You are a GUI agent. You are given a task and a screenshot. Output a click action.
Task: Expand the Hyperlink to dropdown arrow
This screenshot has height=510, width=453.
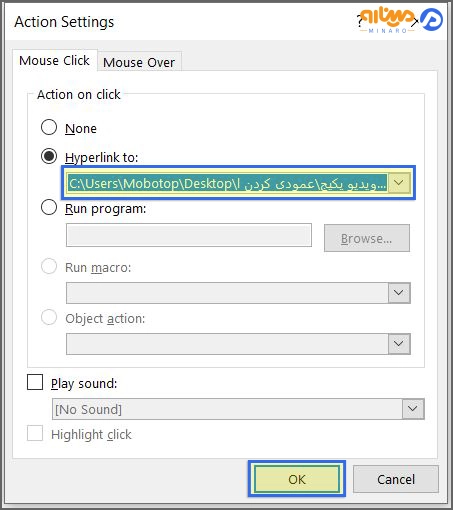coord(399,183)
